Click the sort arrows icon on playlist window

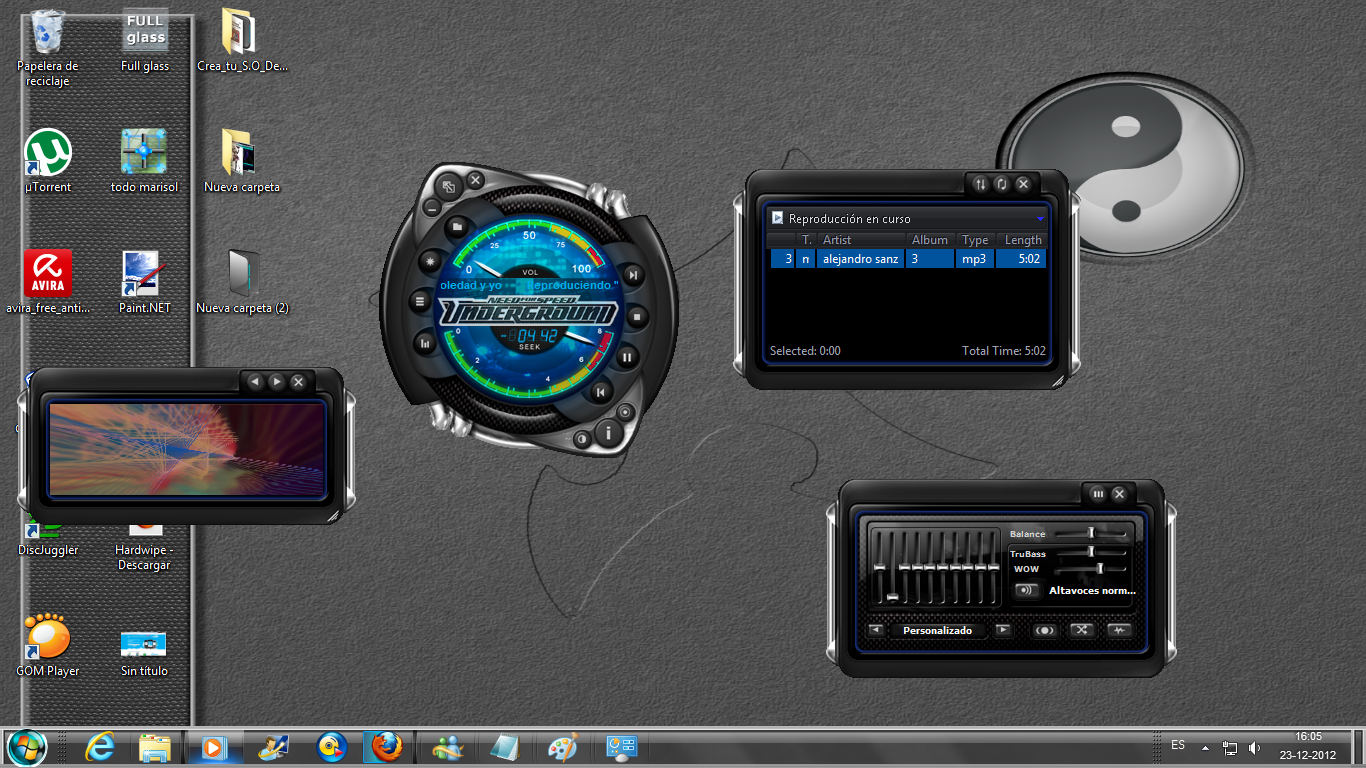coord(978,183)
